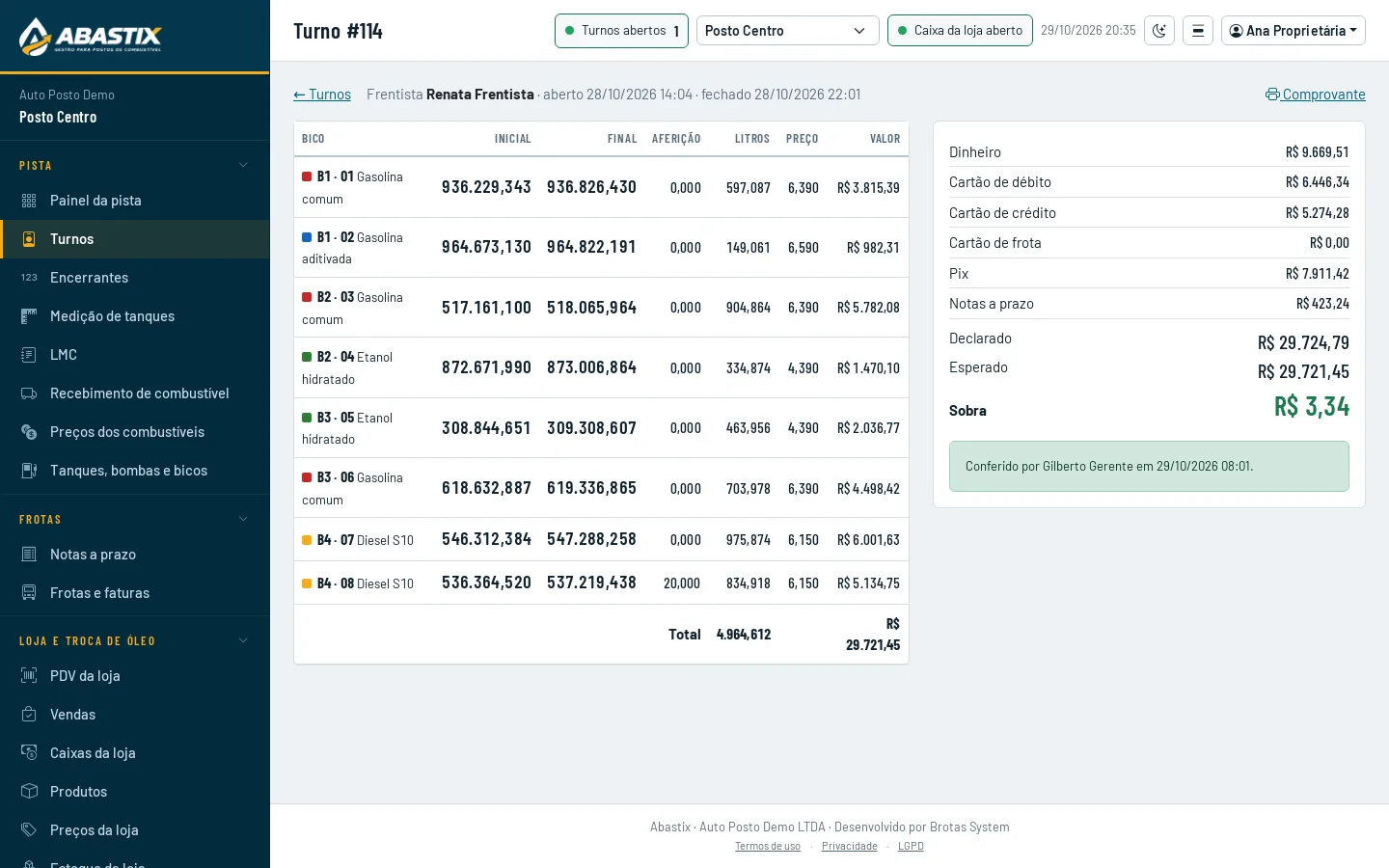Click the Encerrantes 123 icon

point(29,278)
